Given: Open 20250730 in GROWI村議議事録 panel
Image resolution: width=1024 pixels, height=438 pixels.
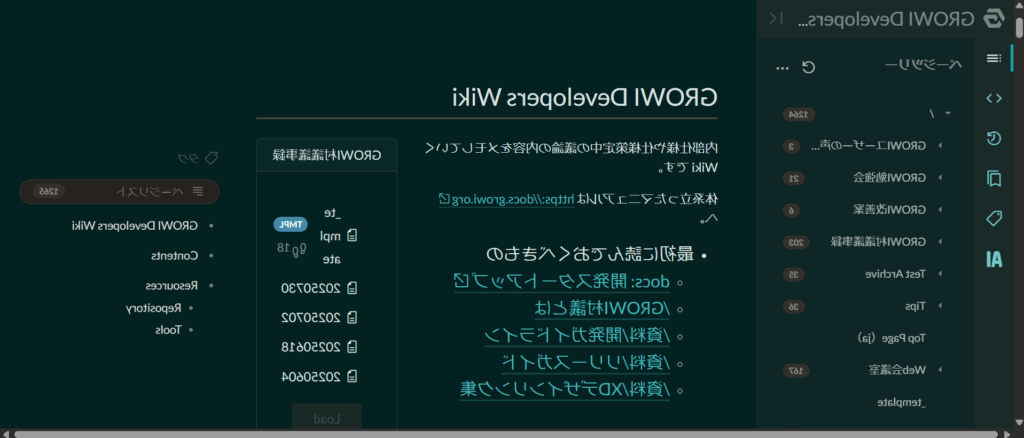Looking at the screenshot, I should [312, 288].
